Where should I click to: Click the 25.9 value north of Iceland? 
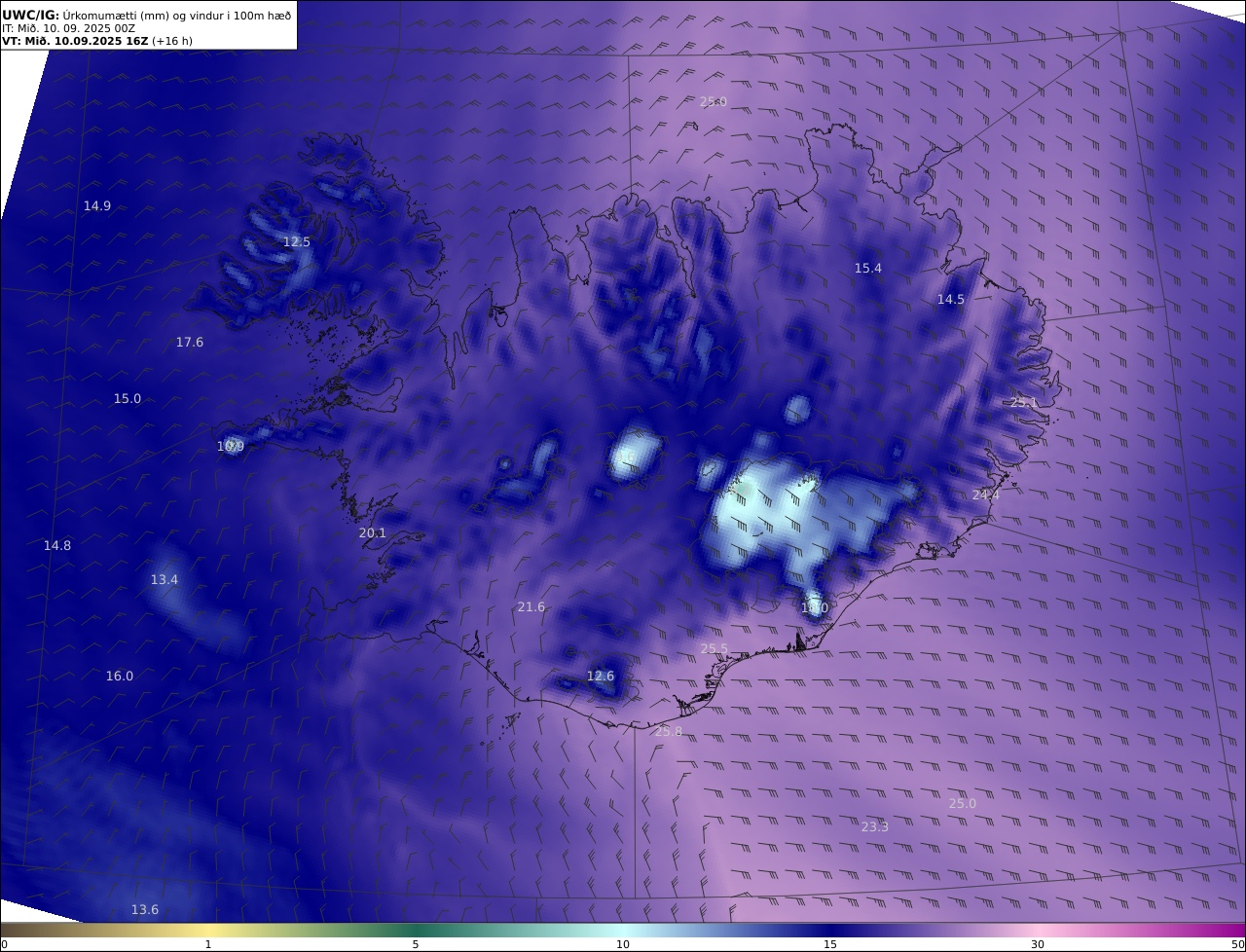(x=713, y=102)
